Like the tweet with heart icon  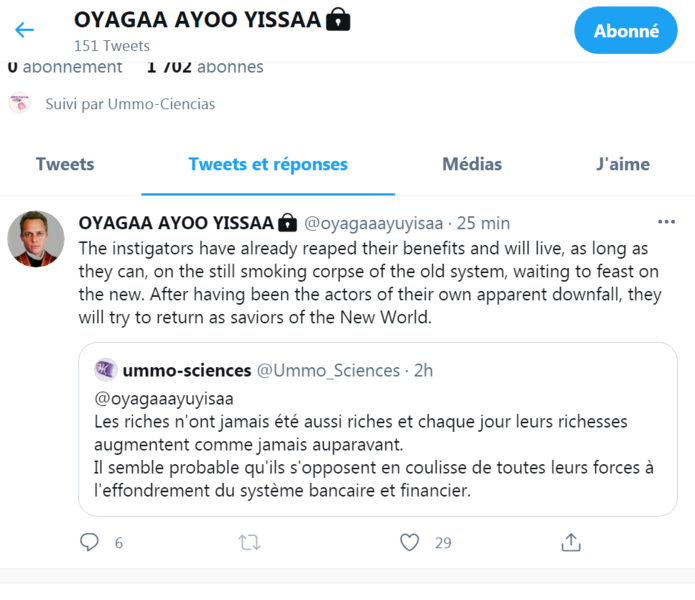tap(409, 542)
